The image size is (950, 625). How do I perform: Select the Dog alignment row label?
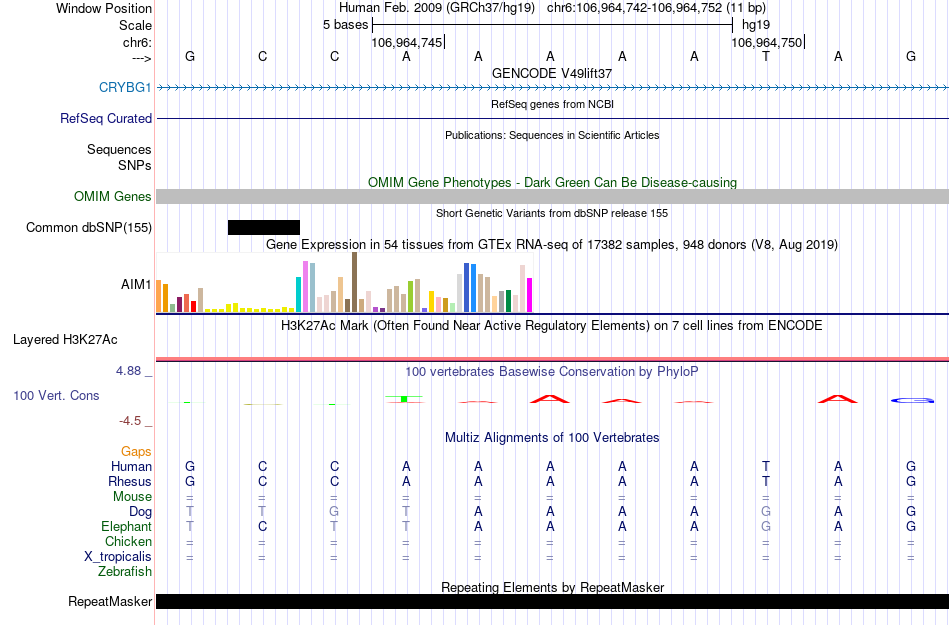[x=140, y=512]
